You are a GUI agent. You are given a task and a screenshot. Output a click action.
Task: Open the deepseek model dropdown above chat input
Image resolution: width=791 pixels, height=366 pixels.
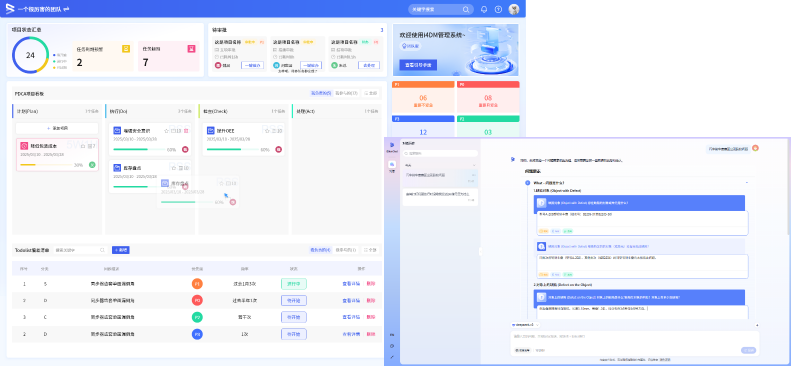pos(526,325)
